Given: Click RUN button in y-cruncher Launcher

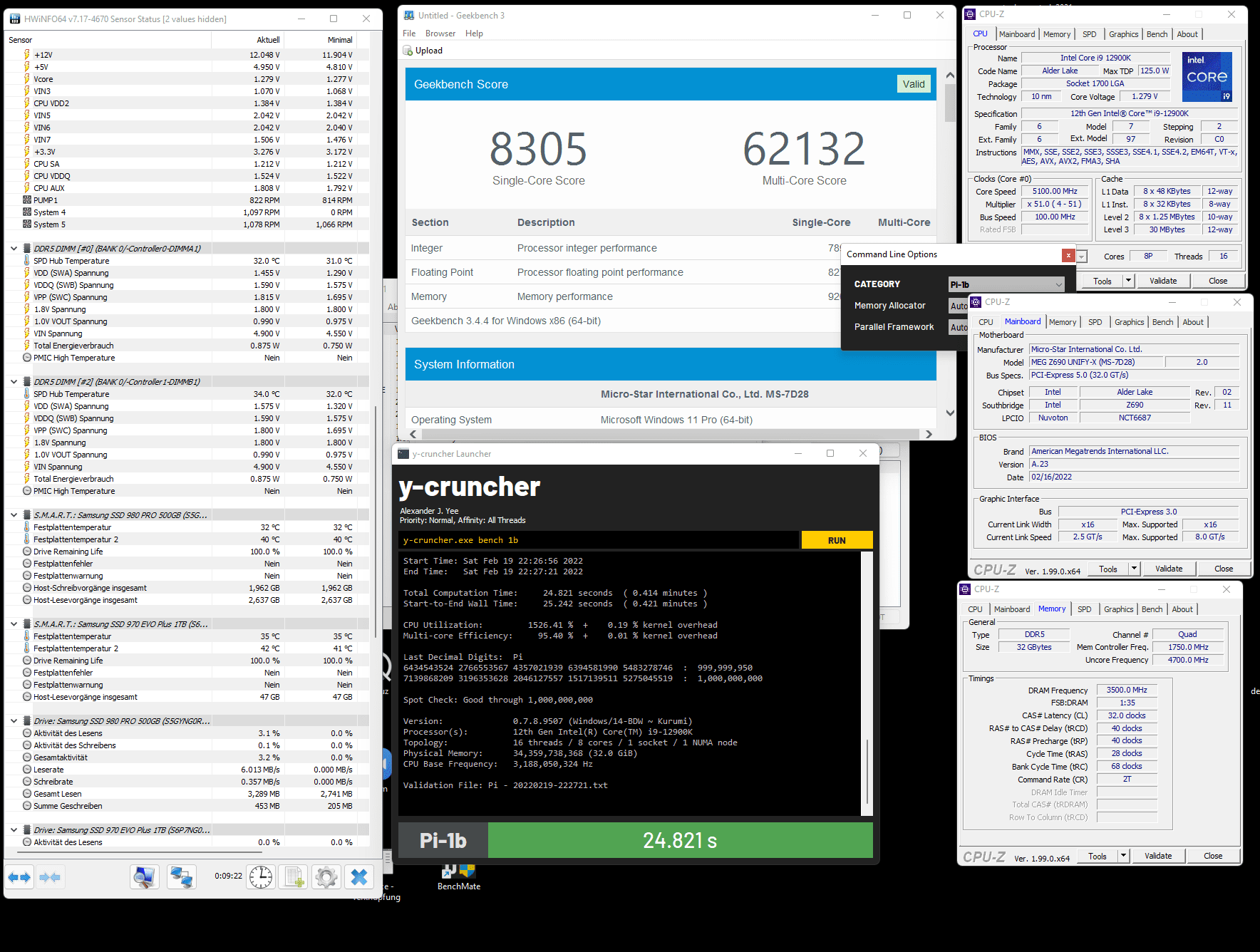Looking at the screenshot, I should click(837, 540).
